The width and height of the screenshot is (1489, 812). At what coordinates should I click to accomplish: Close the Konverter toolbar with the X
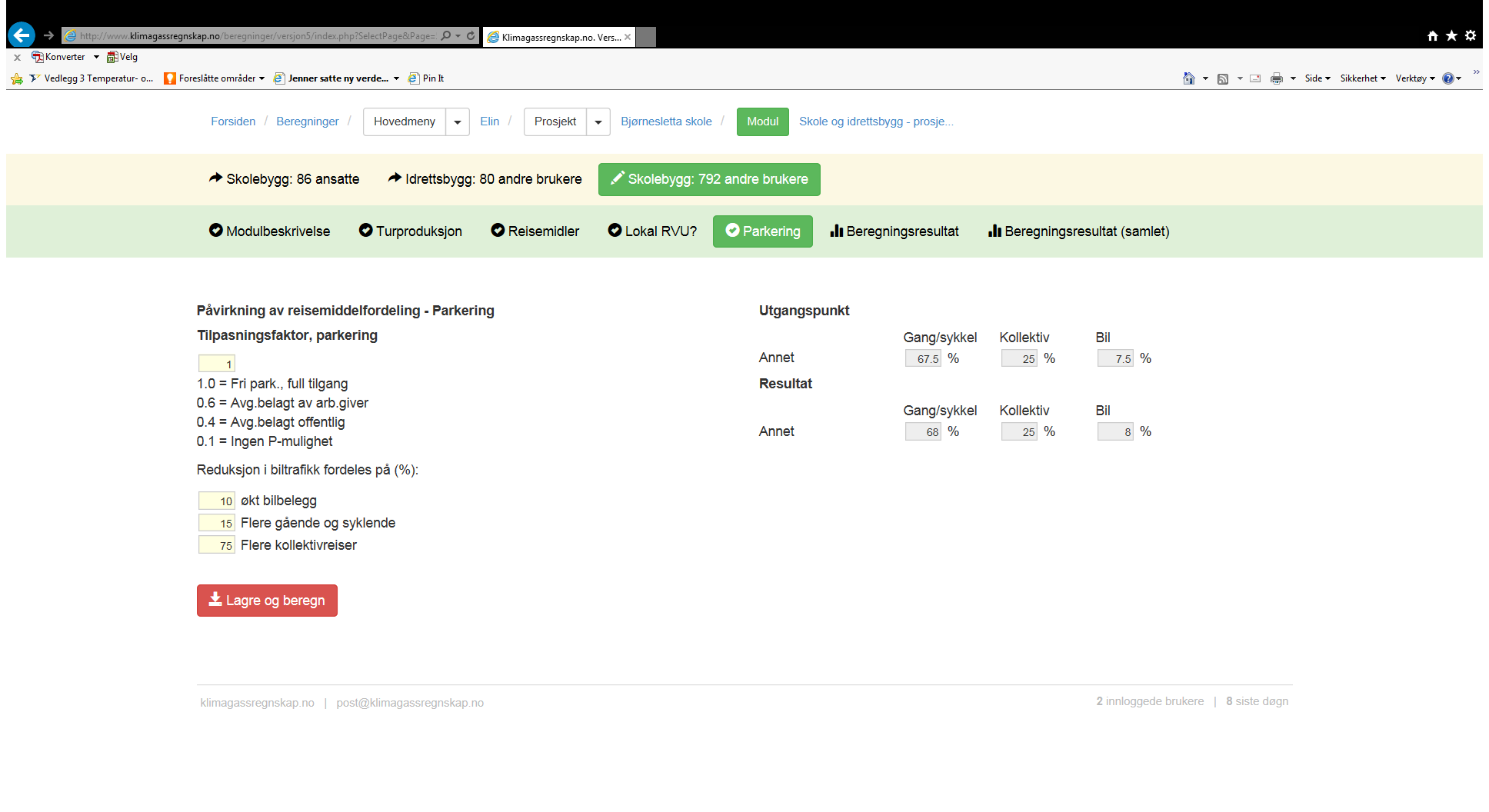[x=17, y=57]
